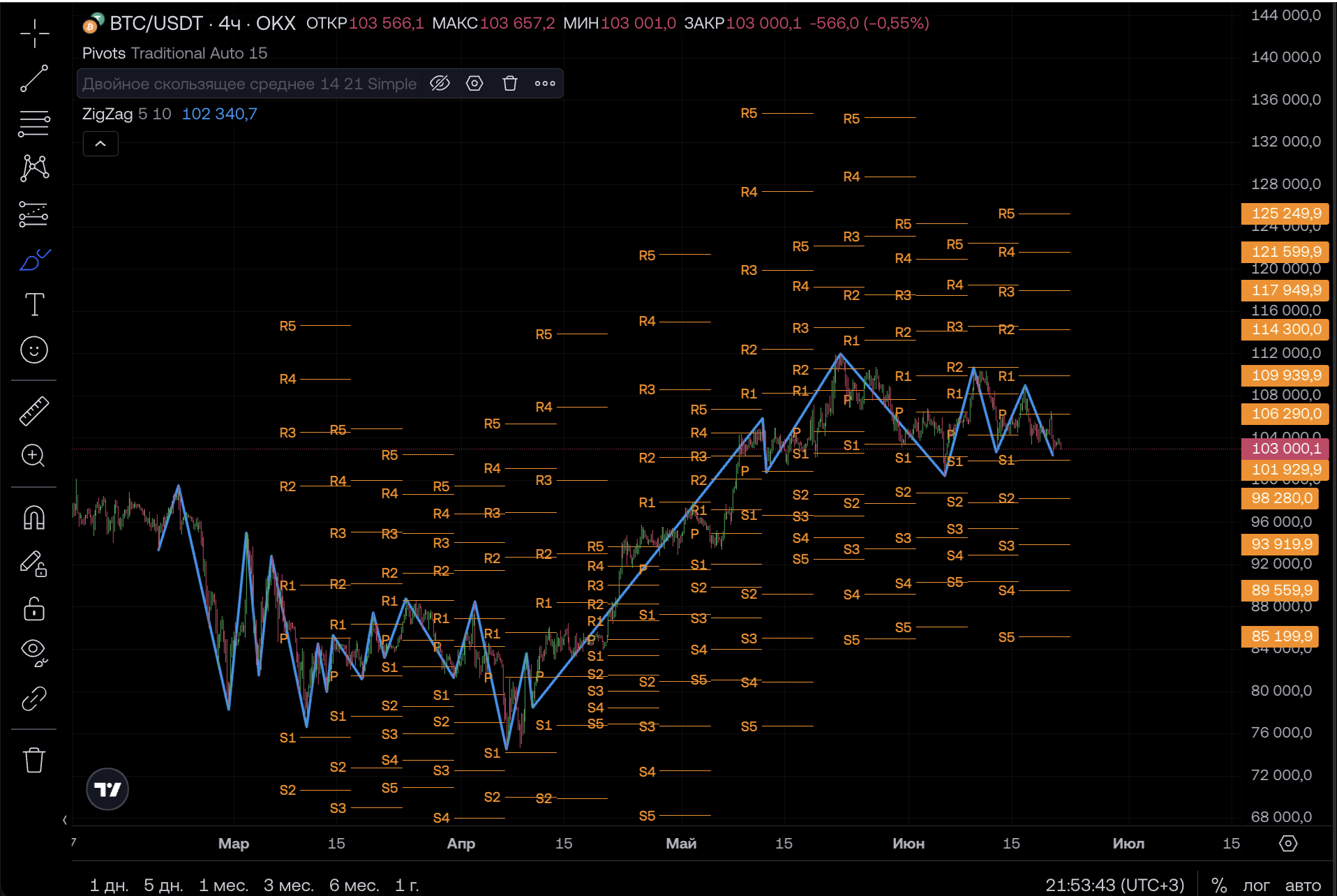Select the text annotation tool
The image size is (1337, 896).
point(34,304)
